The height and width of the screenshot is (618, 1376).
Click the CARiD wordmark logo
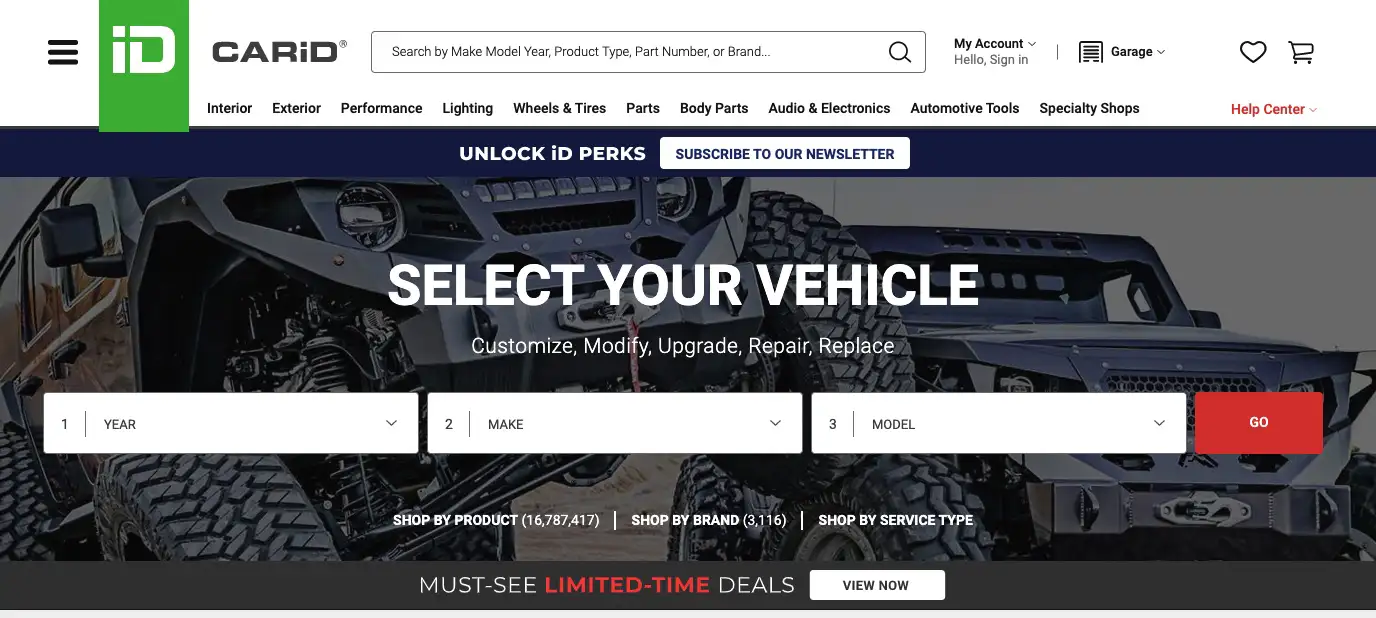pos(279,52)
